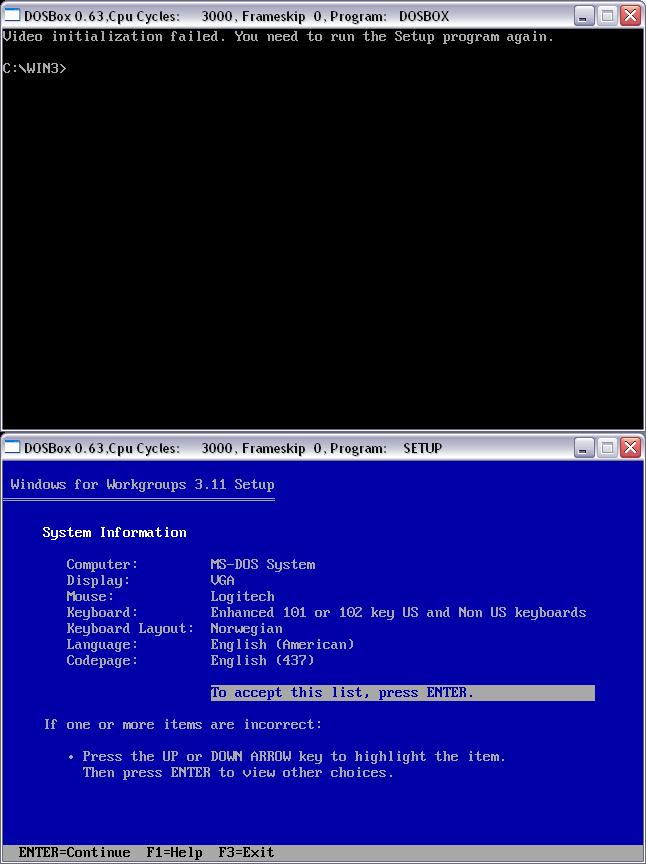
Task: Click the DOSBox icon in the DOSBOX window title bar
Action: pyautogui.click(x=12, y=17)
